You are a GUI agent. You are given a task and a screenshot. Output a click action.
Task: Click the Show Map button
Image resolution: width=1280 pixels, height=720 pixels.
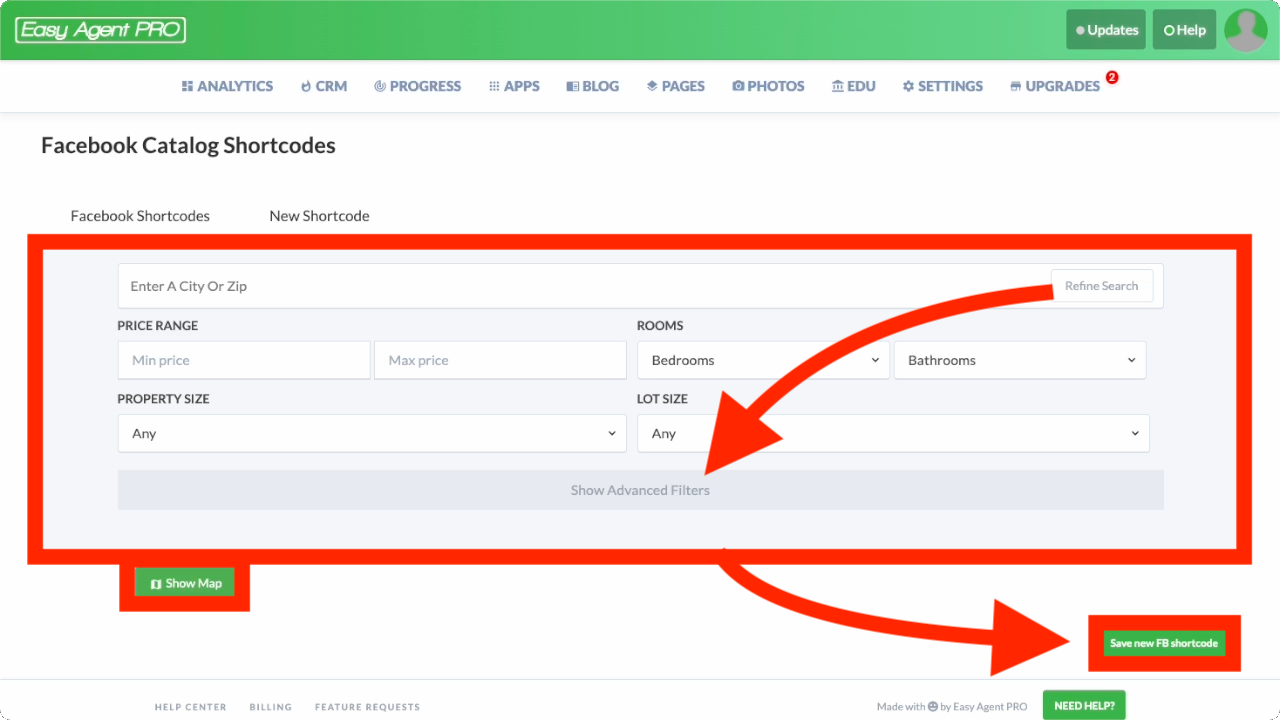[185, 583]
